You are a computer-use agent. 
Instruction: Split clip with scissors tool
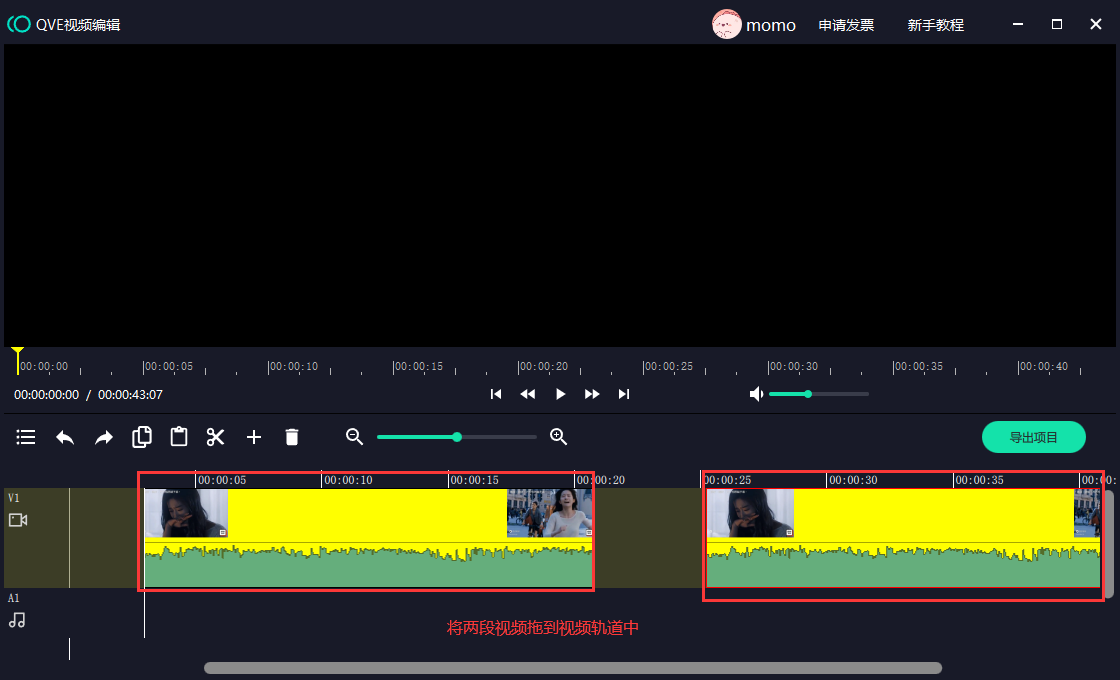click(216, 437)
